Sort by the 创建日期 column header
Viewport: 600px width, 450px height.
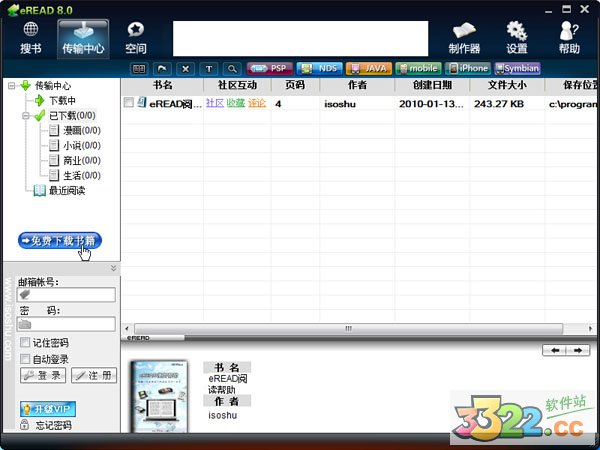tap(432, 85)
